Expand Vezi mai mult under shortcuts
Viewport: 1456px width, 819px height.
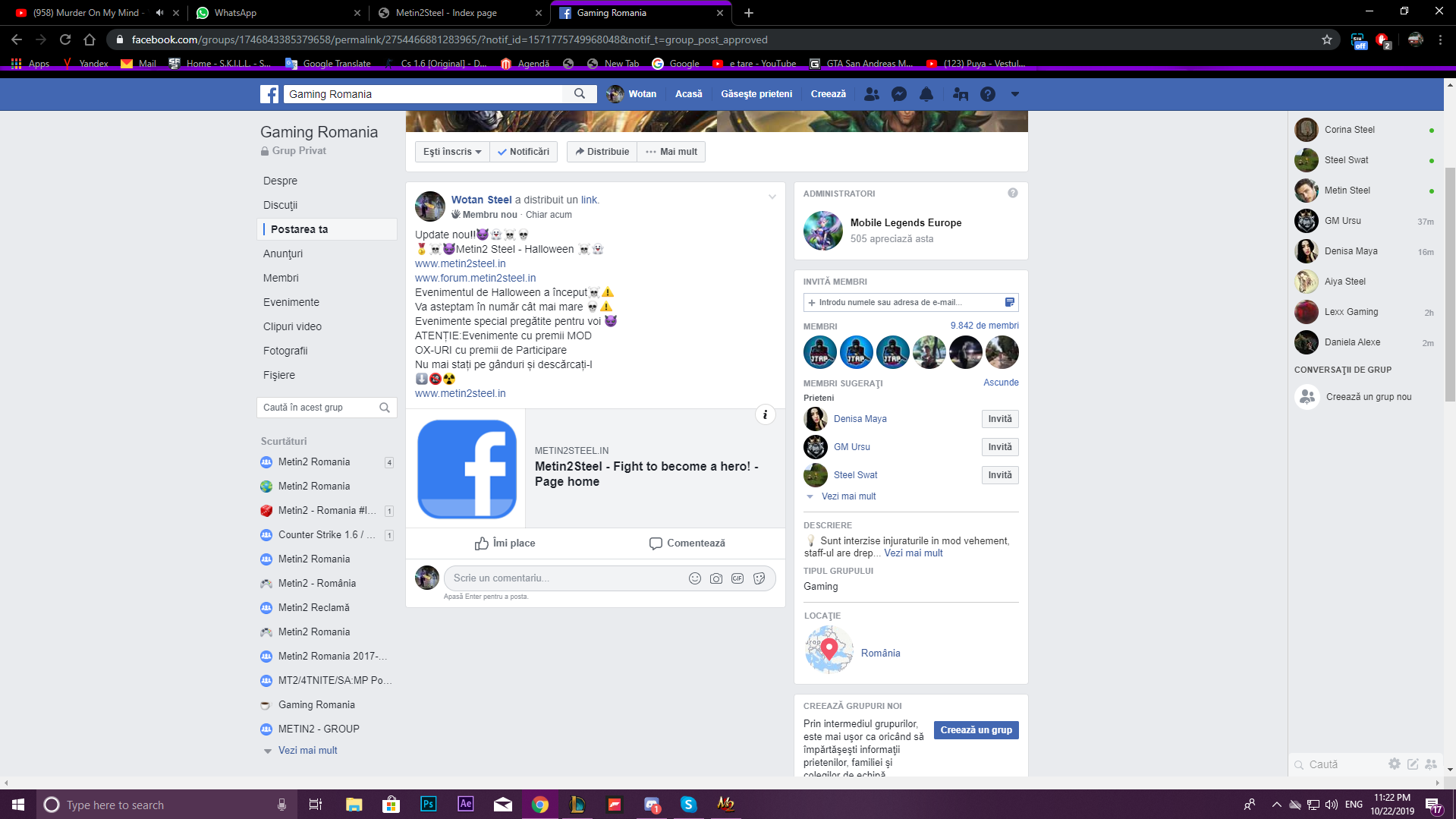pyautogui.click(x=307, y=751)
